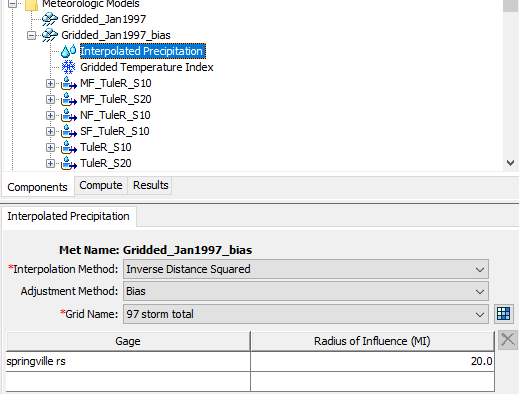The height and width of the screenshot is (394, 519).
Task: Click the Meteorologic Models folder label
Action: 91,4
